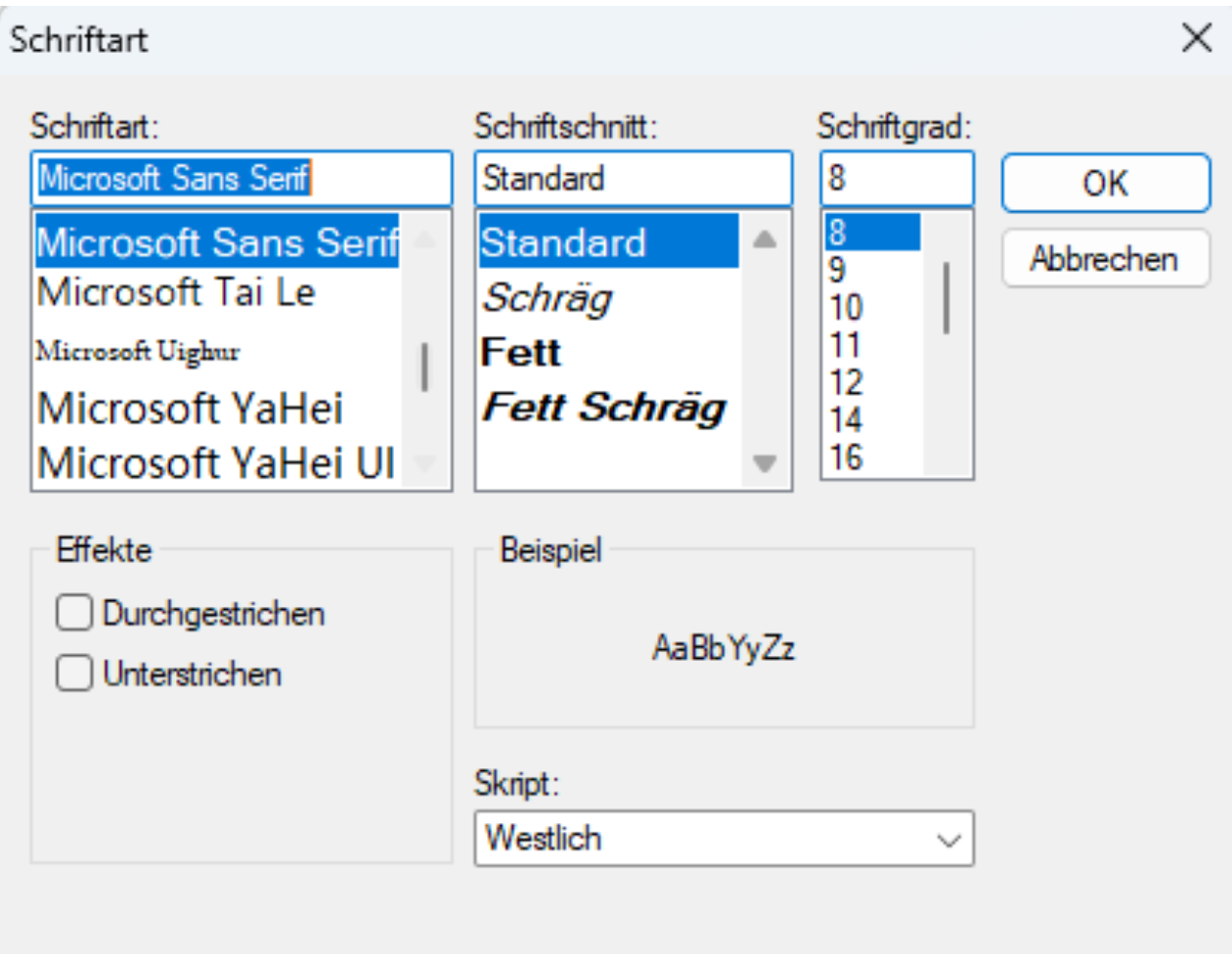Viewport: 1232px width, 954px height.
Task: Close the Schriftart dialog
Action: (1197, 39)
